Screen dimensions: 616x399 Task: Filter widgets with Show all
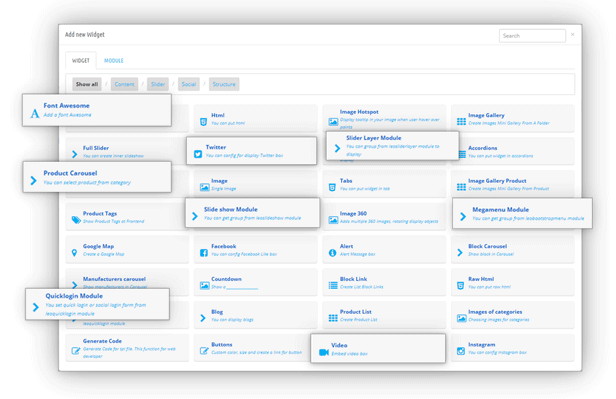(x=87, y=84)
